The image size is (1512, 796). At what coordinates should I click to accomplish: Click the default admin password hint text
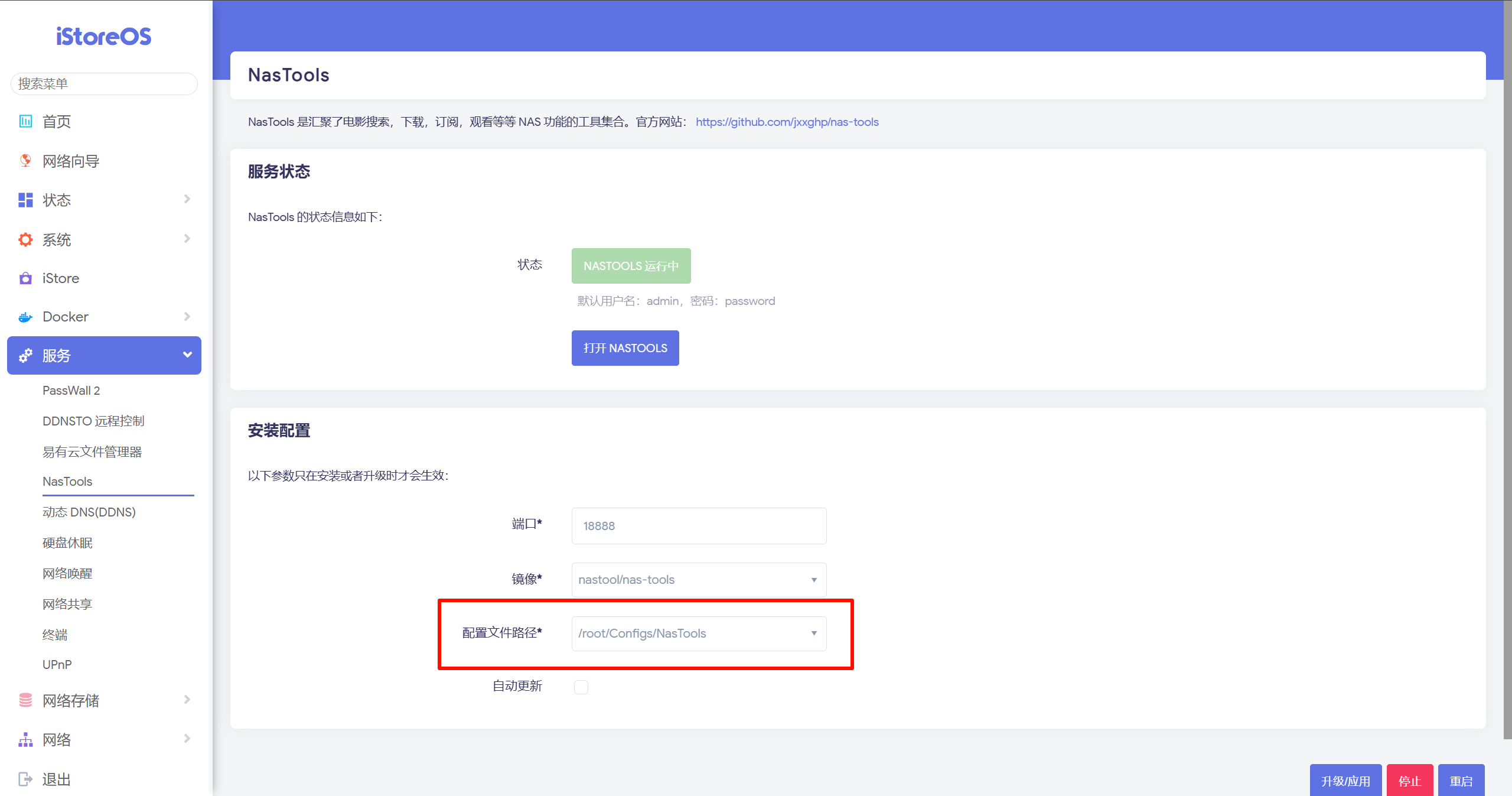(x=676, y=301)
